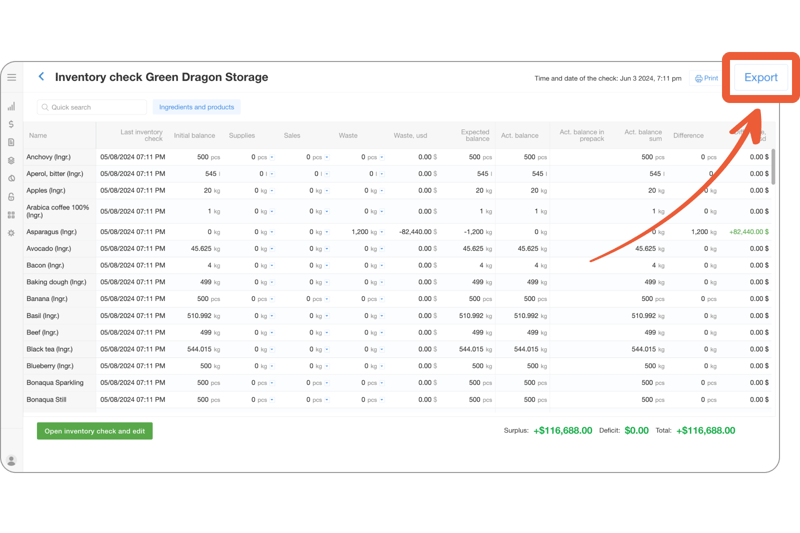The width and height of the screenshot is (800, 533).
Task: Sort by Act. balance header
Action: pyautogui.click(x=519, y=136)
